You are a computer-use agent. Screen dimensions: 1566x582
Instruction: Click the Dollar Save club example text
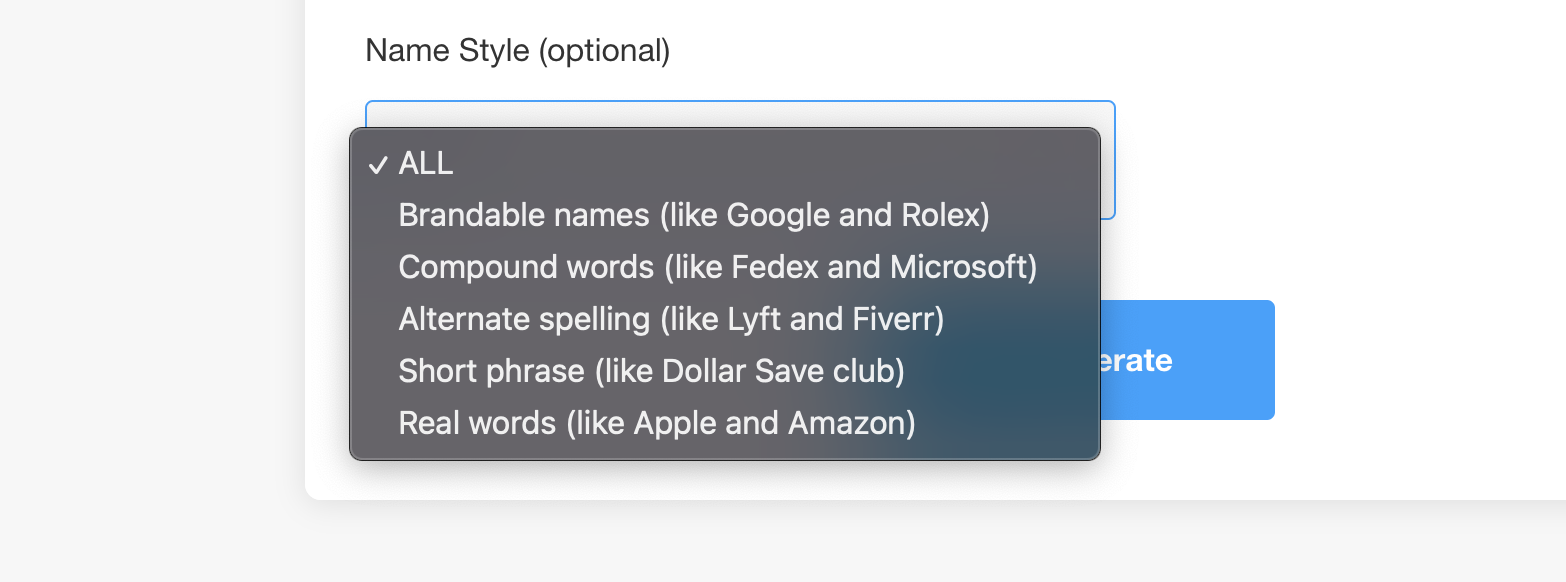coord(782,372)
